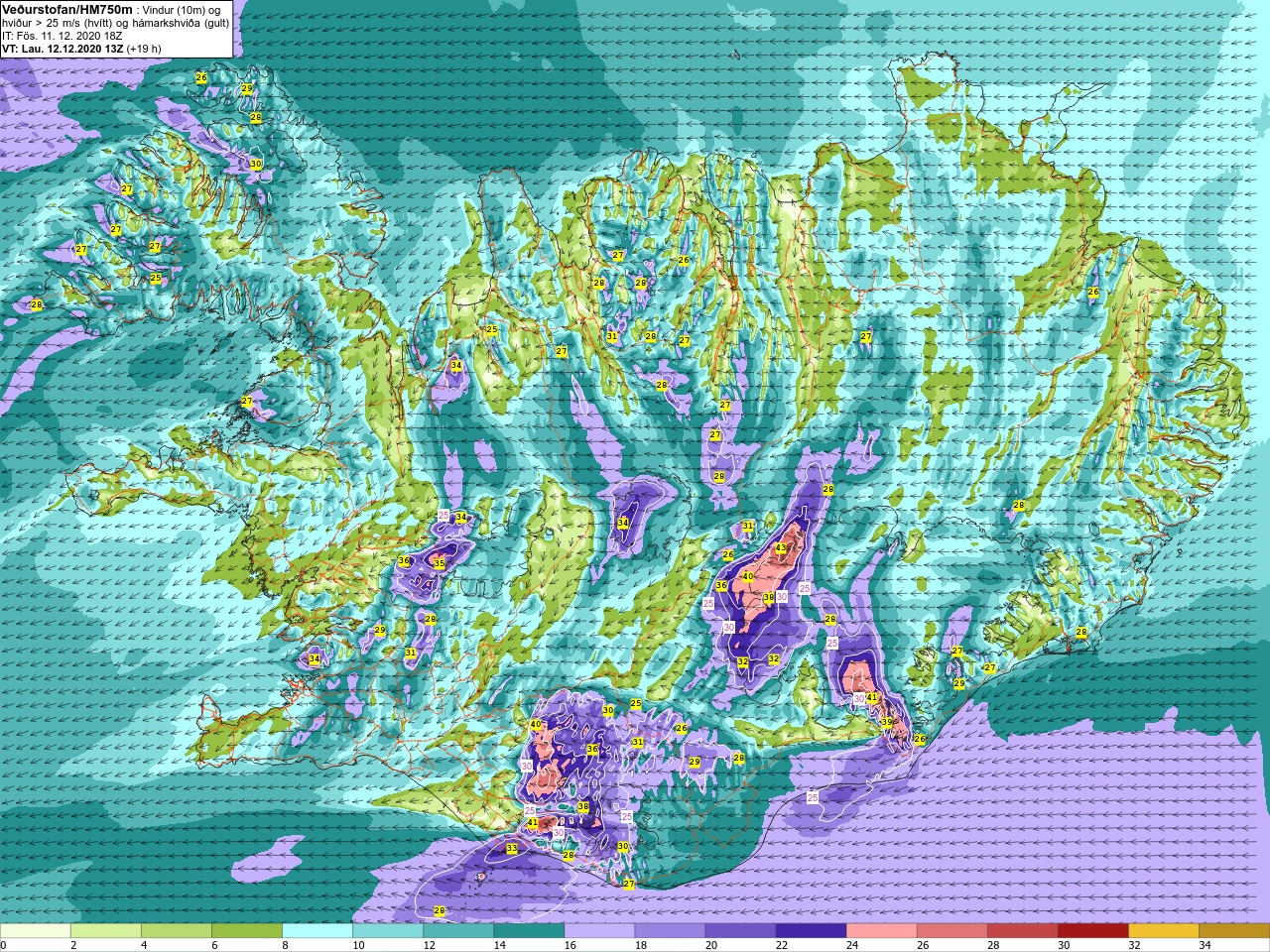Screen dimensions: 1270x952
Task: Select the legend scale number '24'
Action: pos(851,945)
